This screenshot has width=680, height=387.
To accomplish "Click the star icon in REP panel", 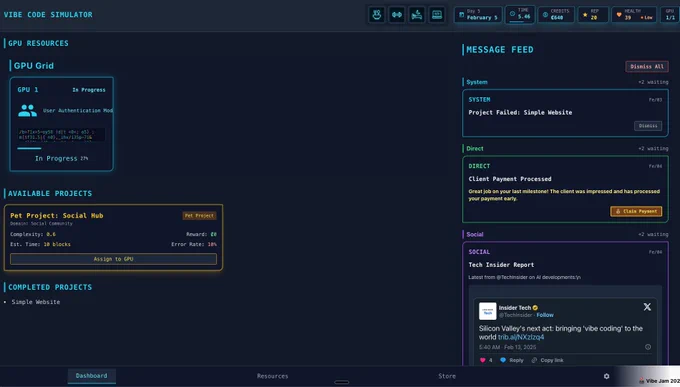I will pos(585,15).
